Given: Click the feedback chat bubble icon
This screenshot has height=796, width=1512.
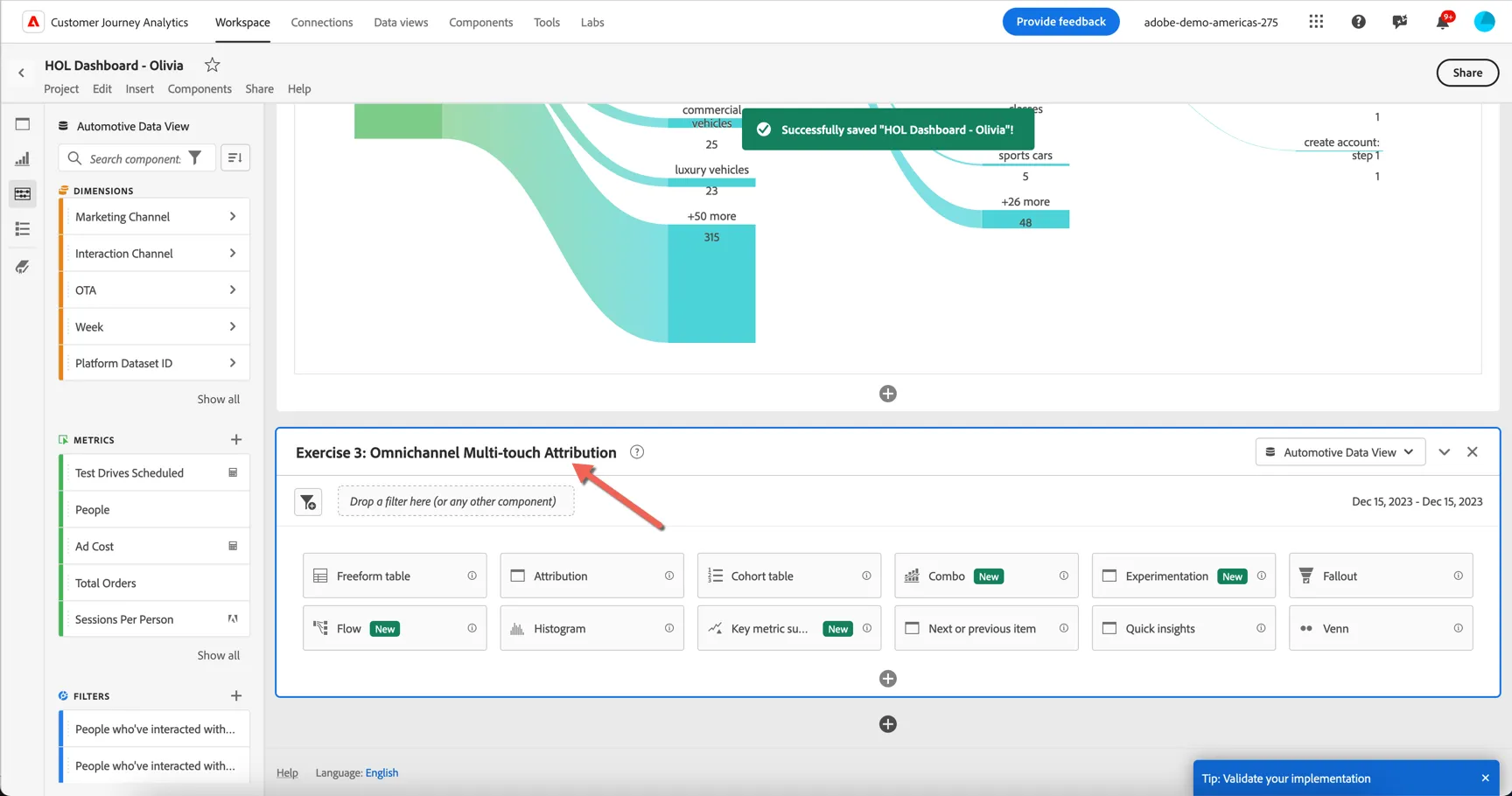Looking at the screenshot, I should click(1400, 22).
